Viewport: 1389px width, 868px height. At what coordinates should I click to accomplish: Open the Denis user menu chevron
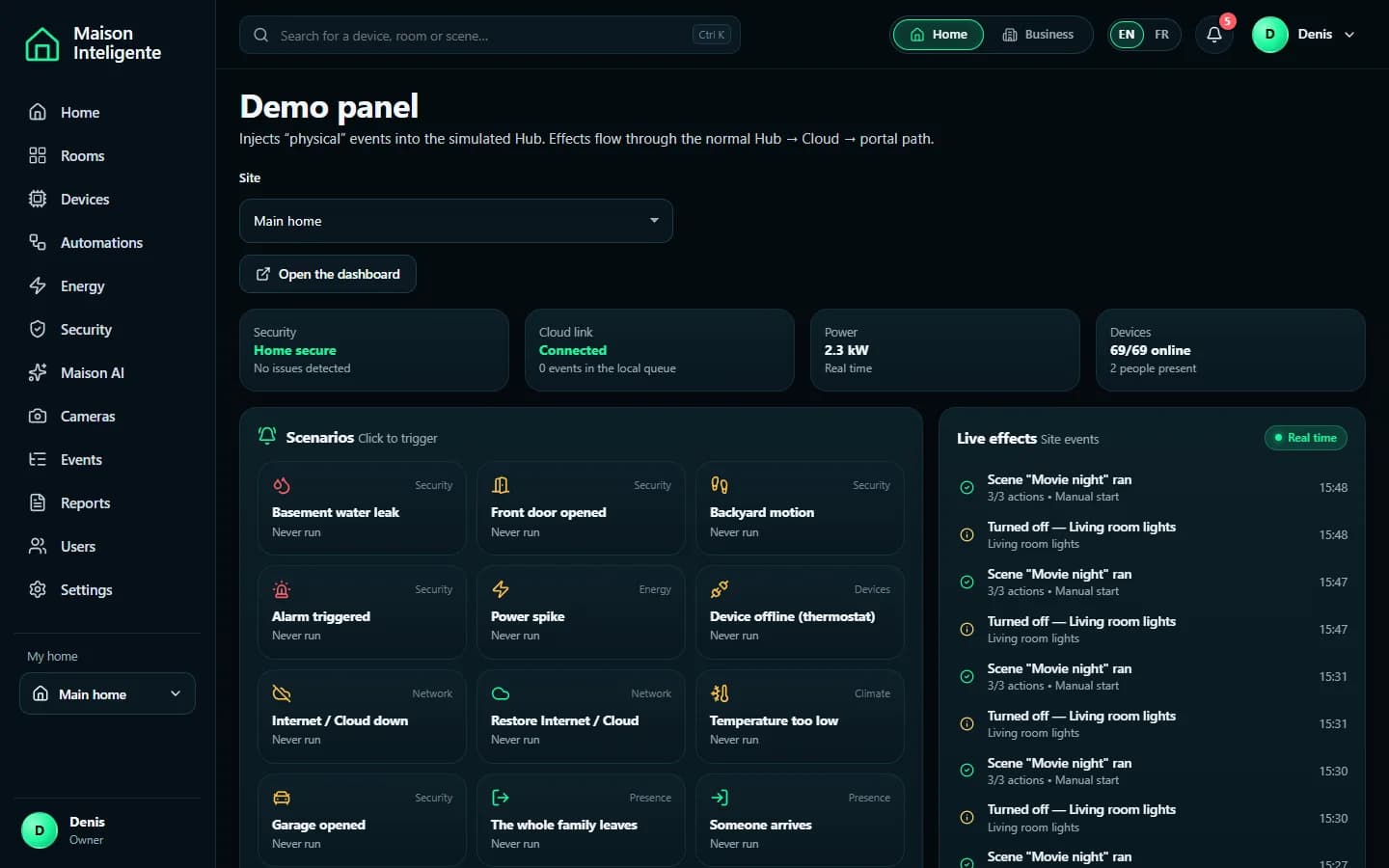coord(1349,35)
